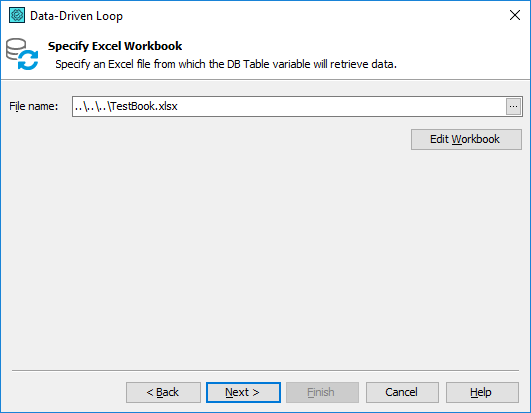The width and height of the screenshot is (531, 413).
Task: Click the 'File name:' label
Action: 34,106
